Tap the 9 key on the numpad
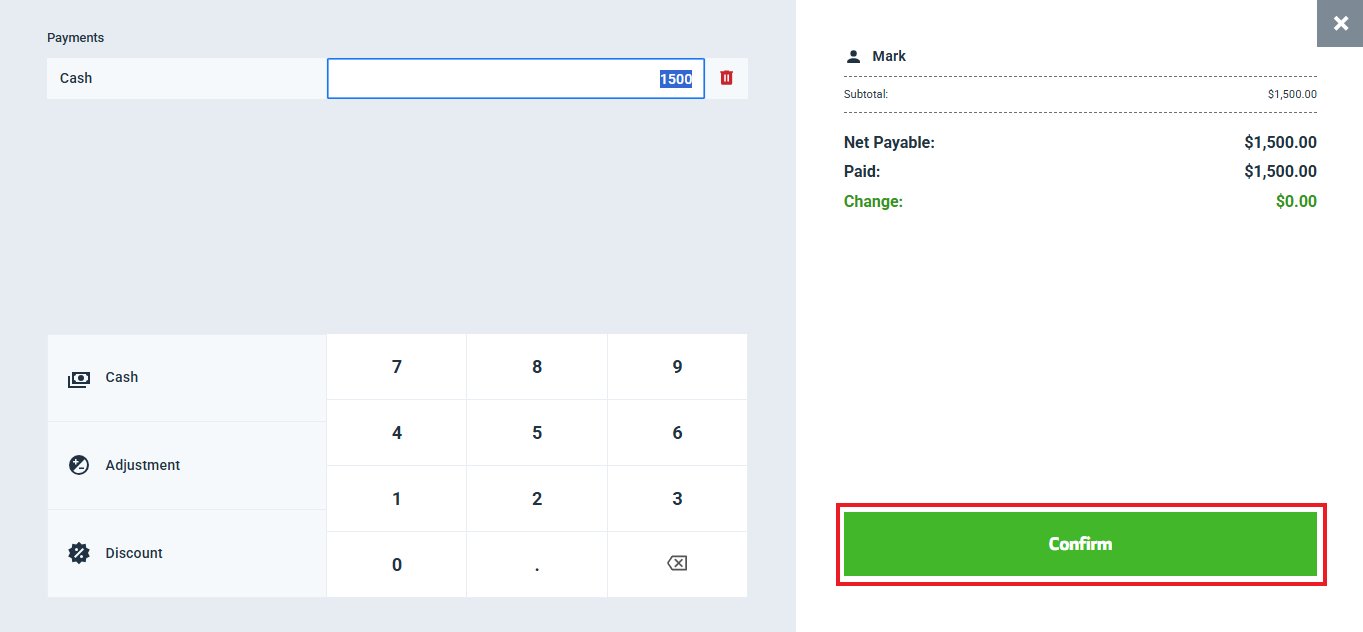The width and height of the screenshot is (1363, 632). coord(677,367)
